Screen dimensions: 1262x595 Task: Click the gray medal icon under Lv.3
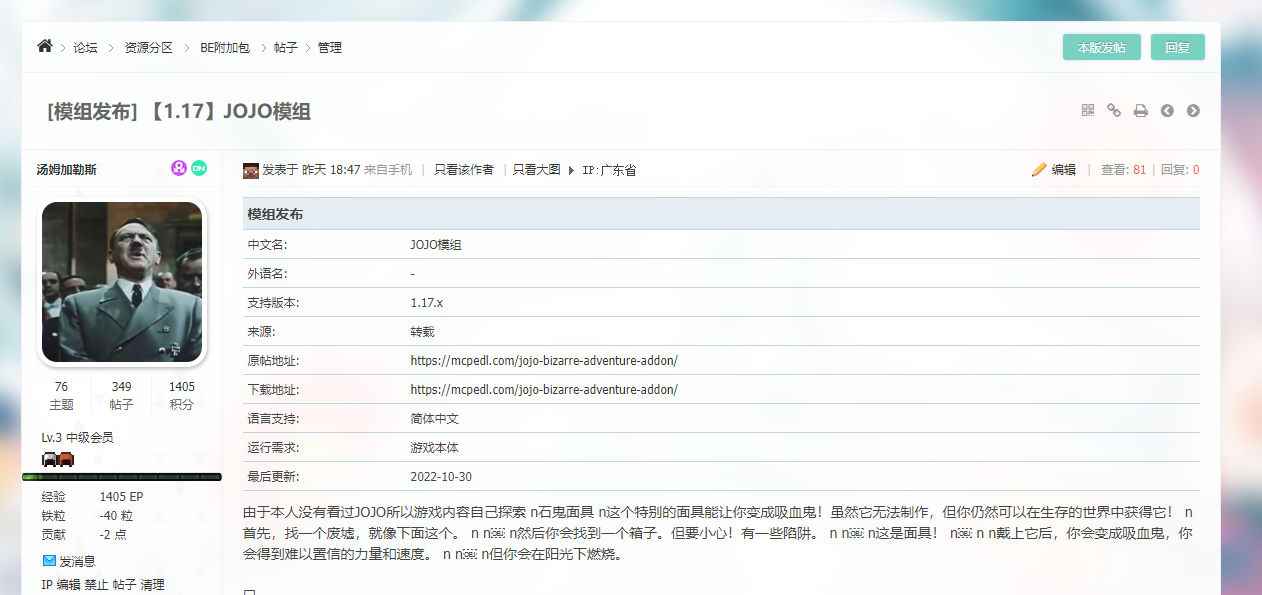pyautogui.click(x=49, y=459)
